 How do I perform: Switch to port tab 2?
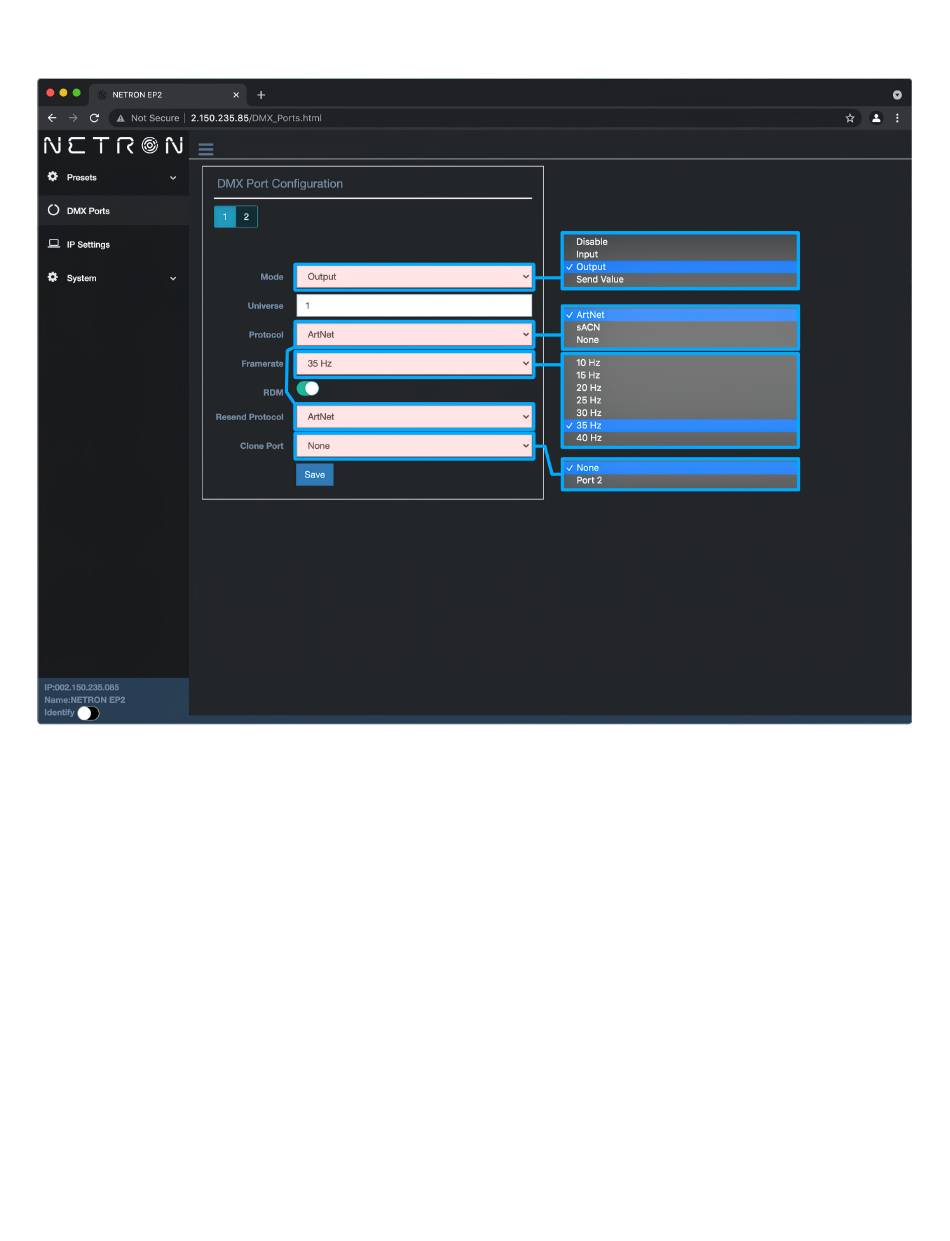(x=246, y=216)
